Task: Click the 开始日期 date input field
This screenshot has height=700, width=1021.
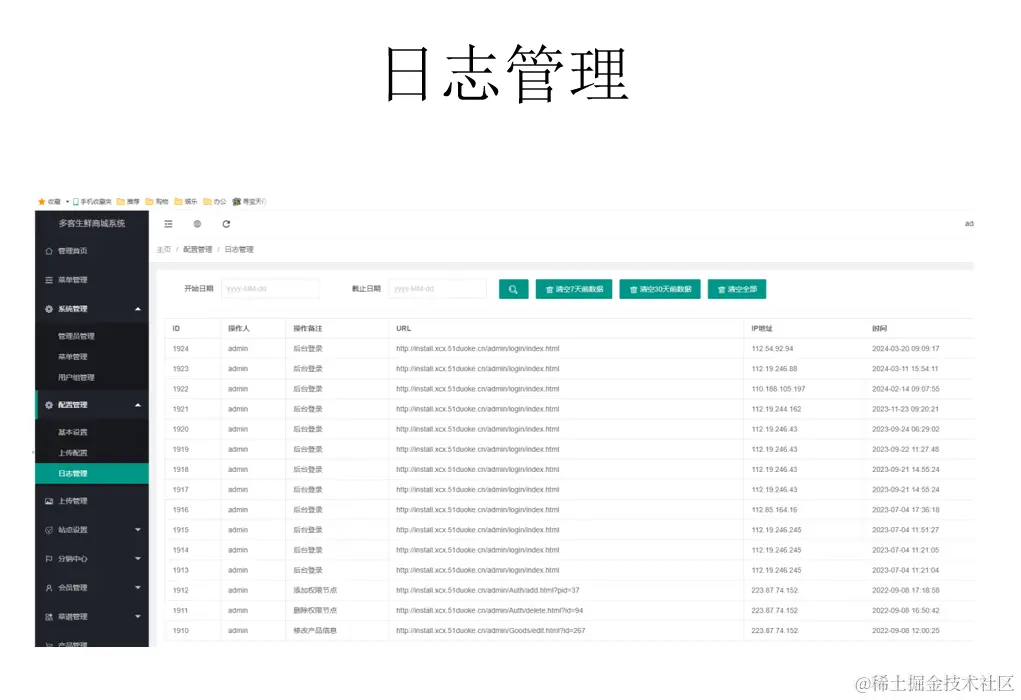Action: click(x=270, y=288)
